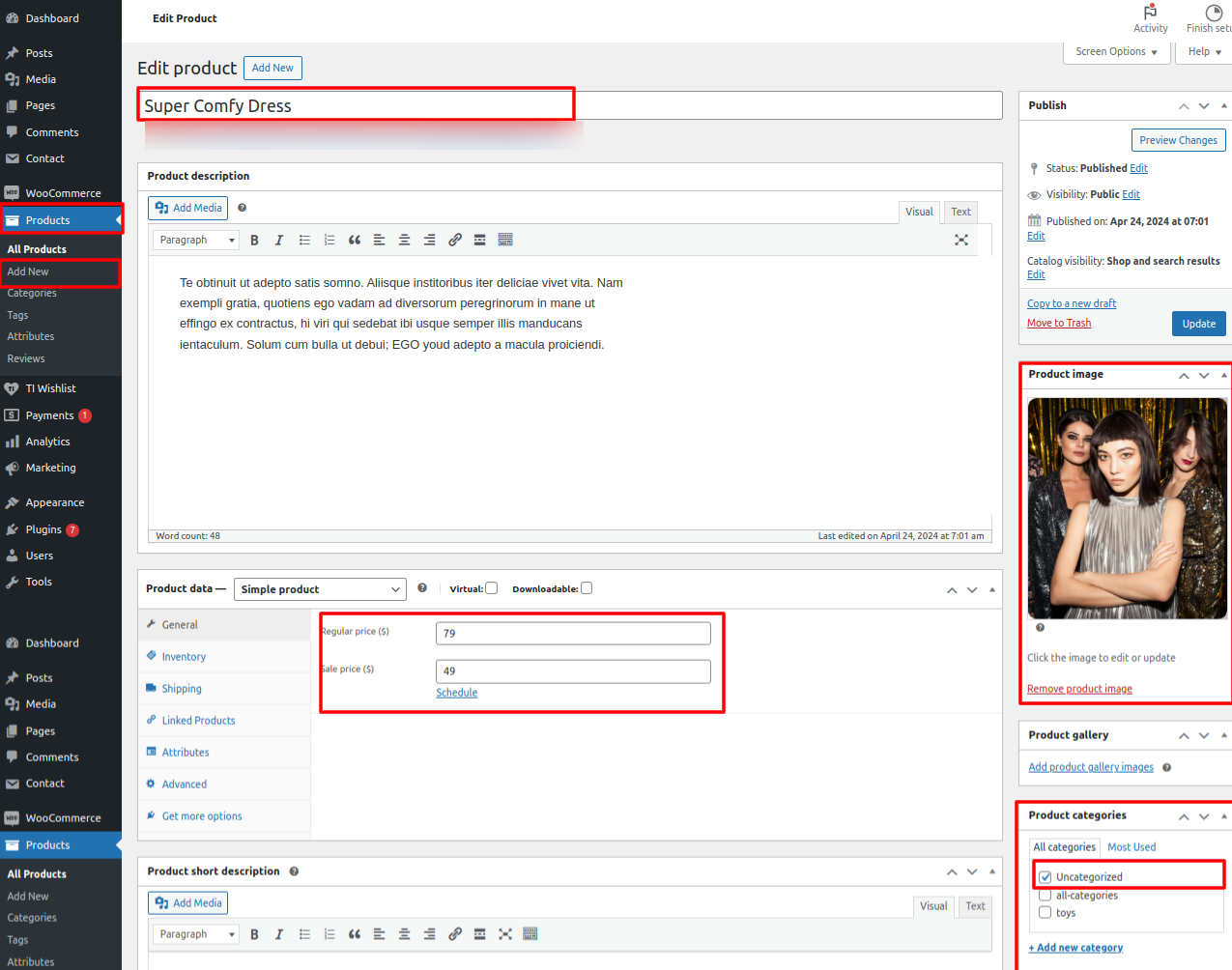Click the bulleted list icon in description editor
Image resolution: width=1232 pixels, height=970 pixels.
click(x=304, y=241)
